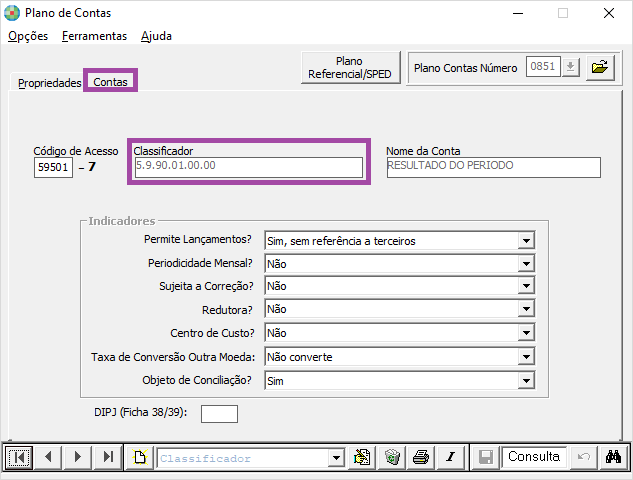Click the DIPJ Ficha 38/39 field

pos(219,414)
